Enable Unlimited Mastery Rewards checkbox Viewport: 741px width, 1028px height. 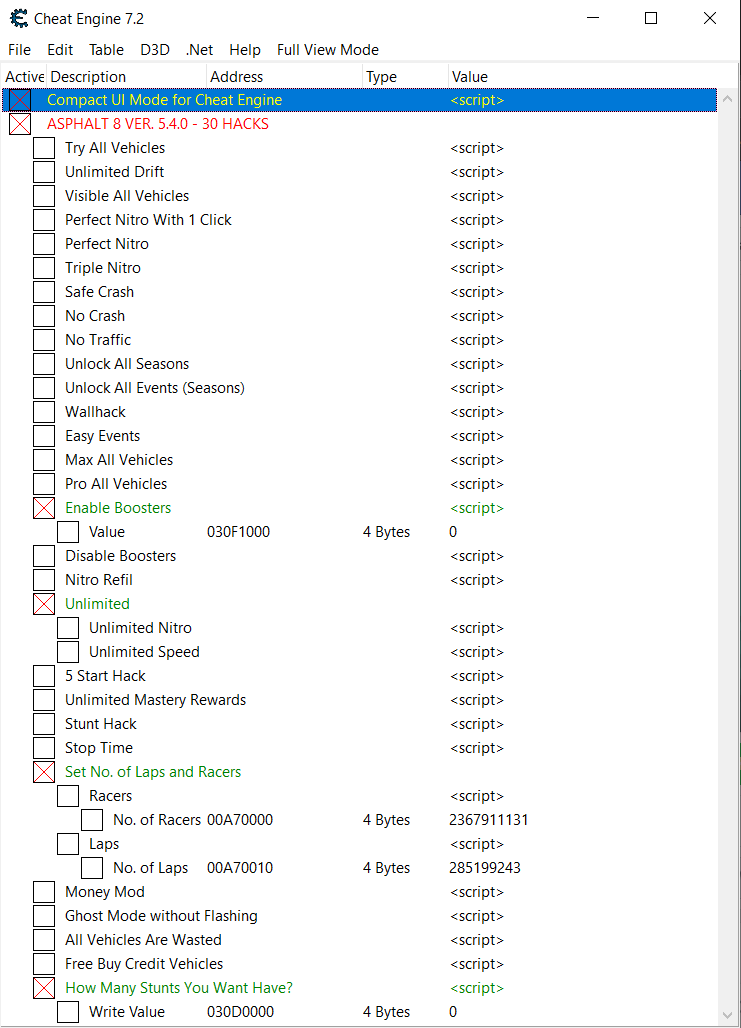(44, 700)
